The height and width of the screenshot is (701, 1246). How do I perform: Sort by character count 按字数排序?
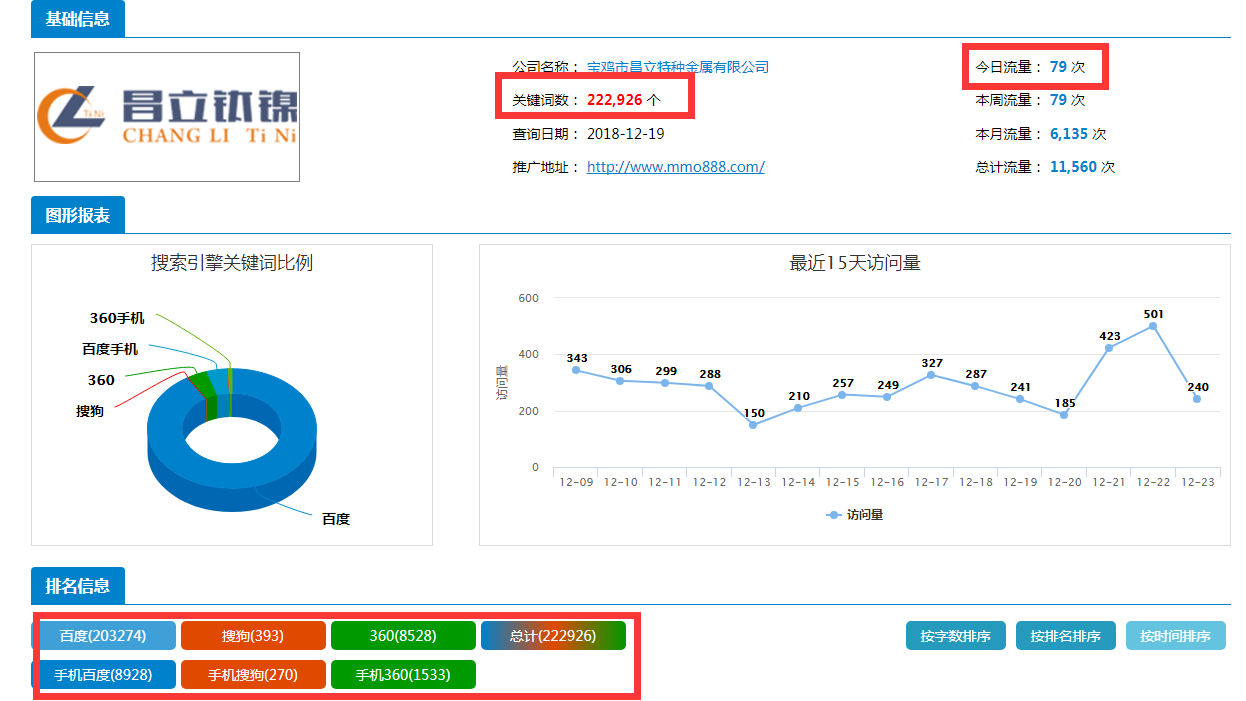point(956,636)
